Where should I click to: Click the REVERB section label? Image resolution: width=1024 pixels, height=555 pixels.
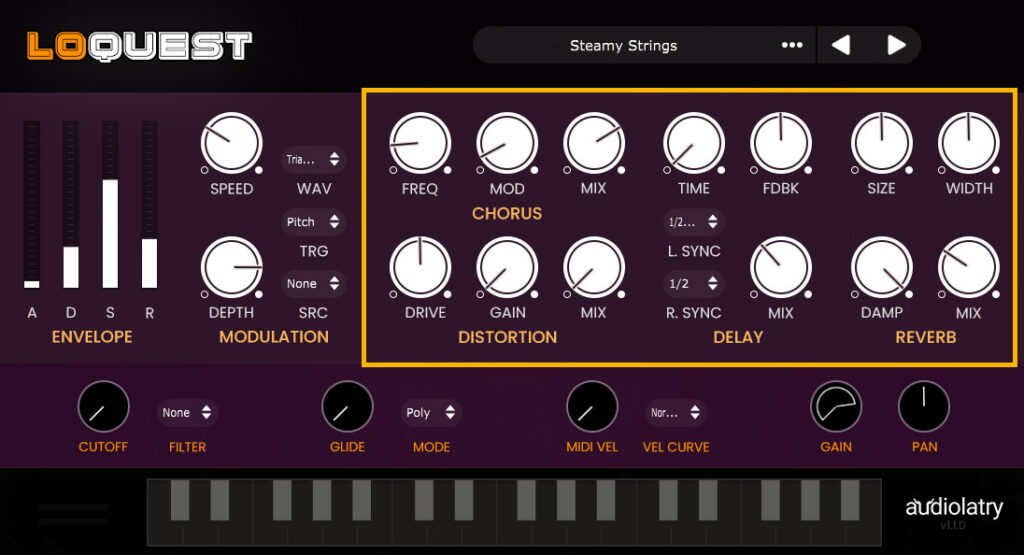pos(925,337)
